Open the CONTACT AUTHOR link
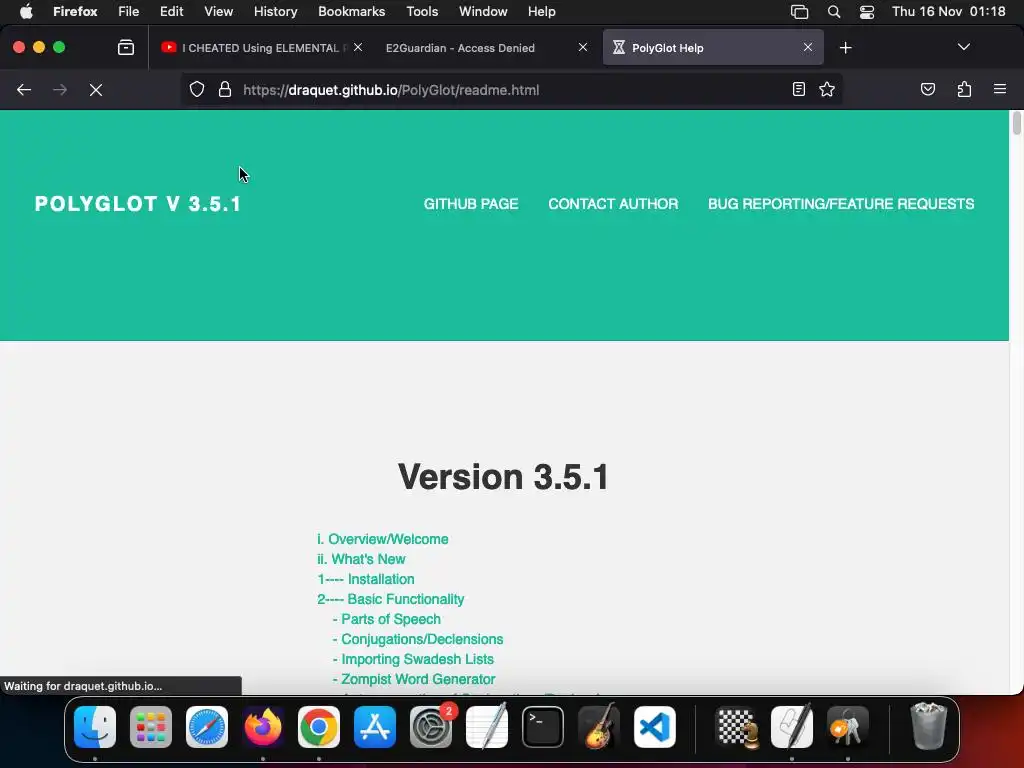Image resolution: width=1024 pixels, height=768 pixels. point(613,204)
